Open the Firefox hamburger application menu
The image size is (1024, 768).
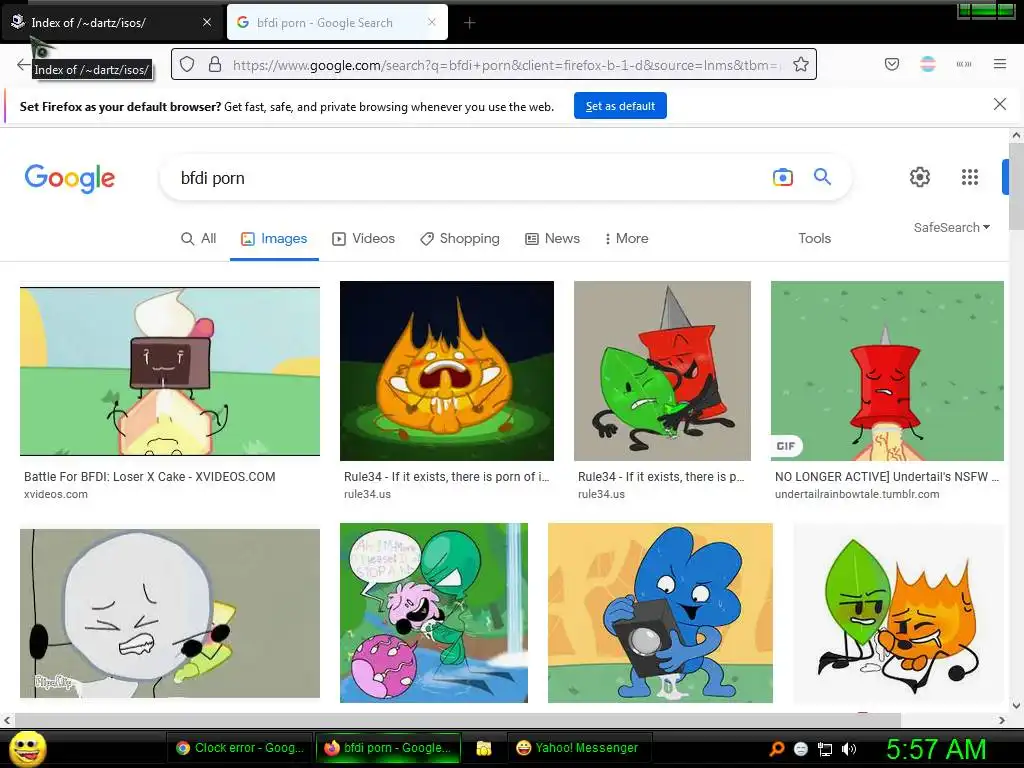coord(1000,64)
